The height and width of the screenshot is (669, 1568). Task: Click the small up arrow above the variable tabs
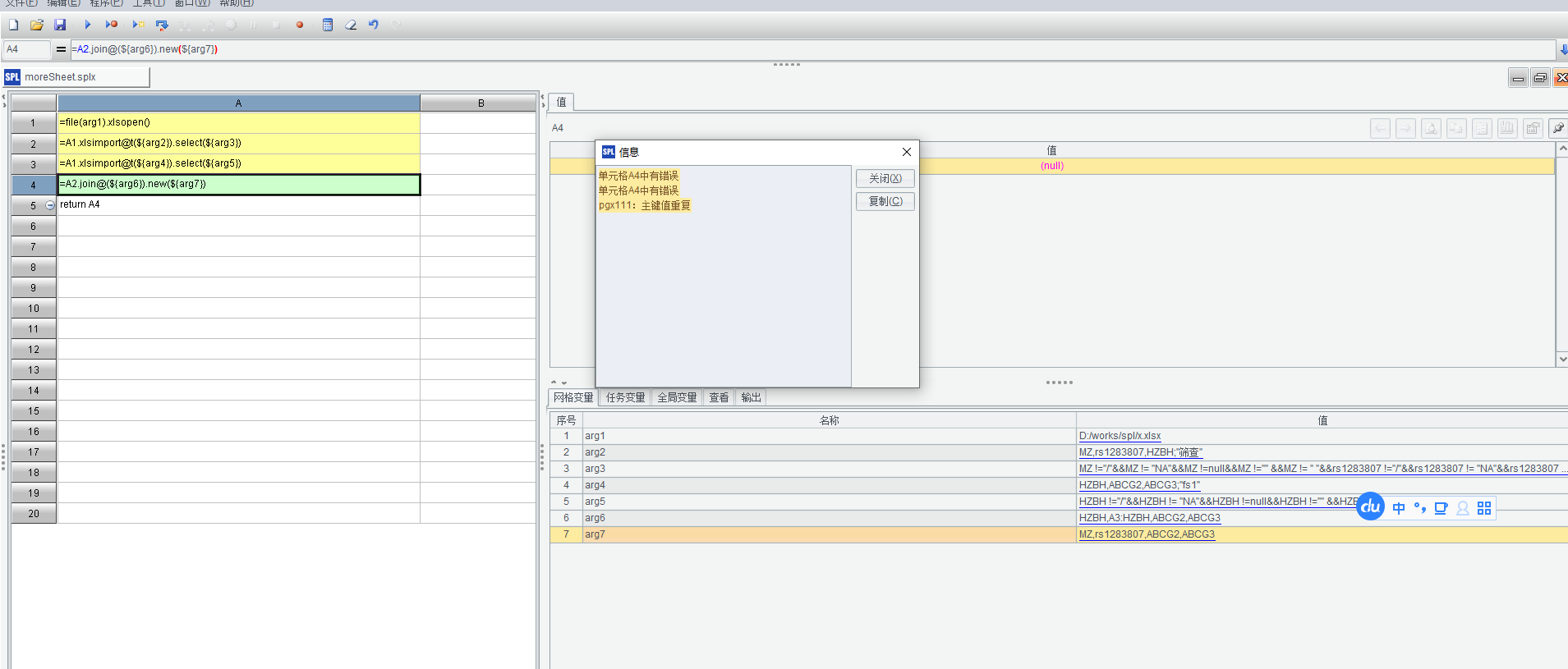click(x=554, y=383)
